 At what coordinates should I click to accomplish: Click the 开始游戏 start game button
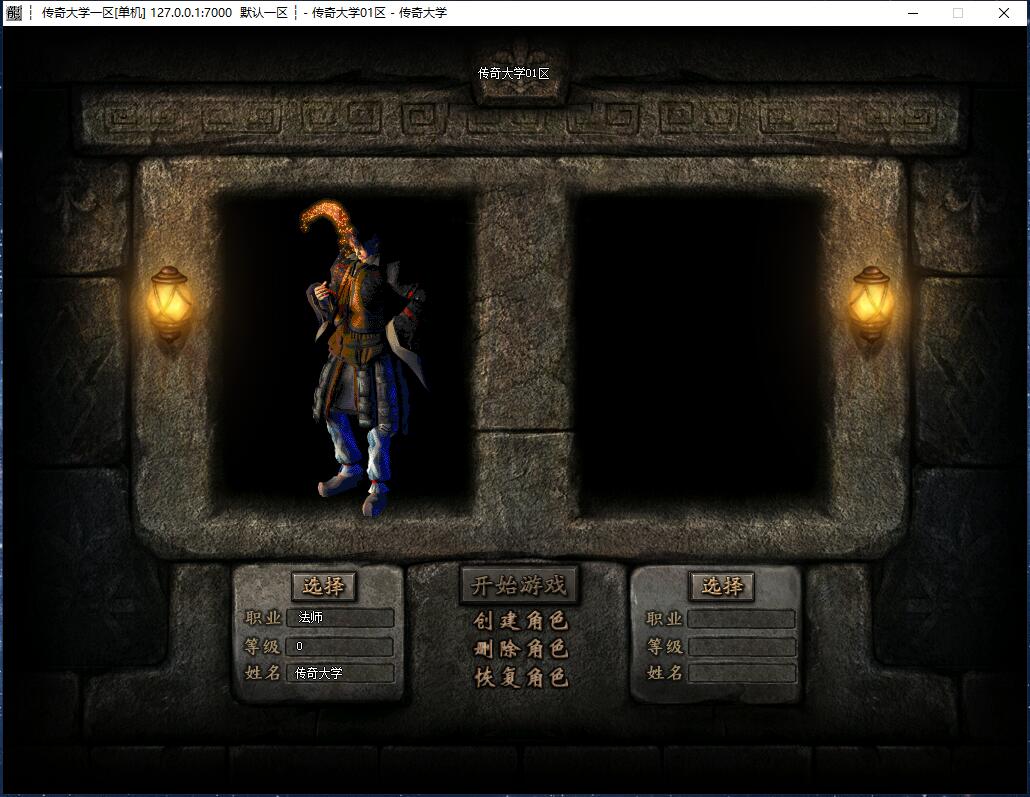pos(519,584)
